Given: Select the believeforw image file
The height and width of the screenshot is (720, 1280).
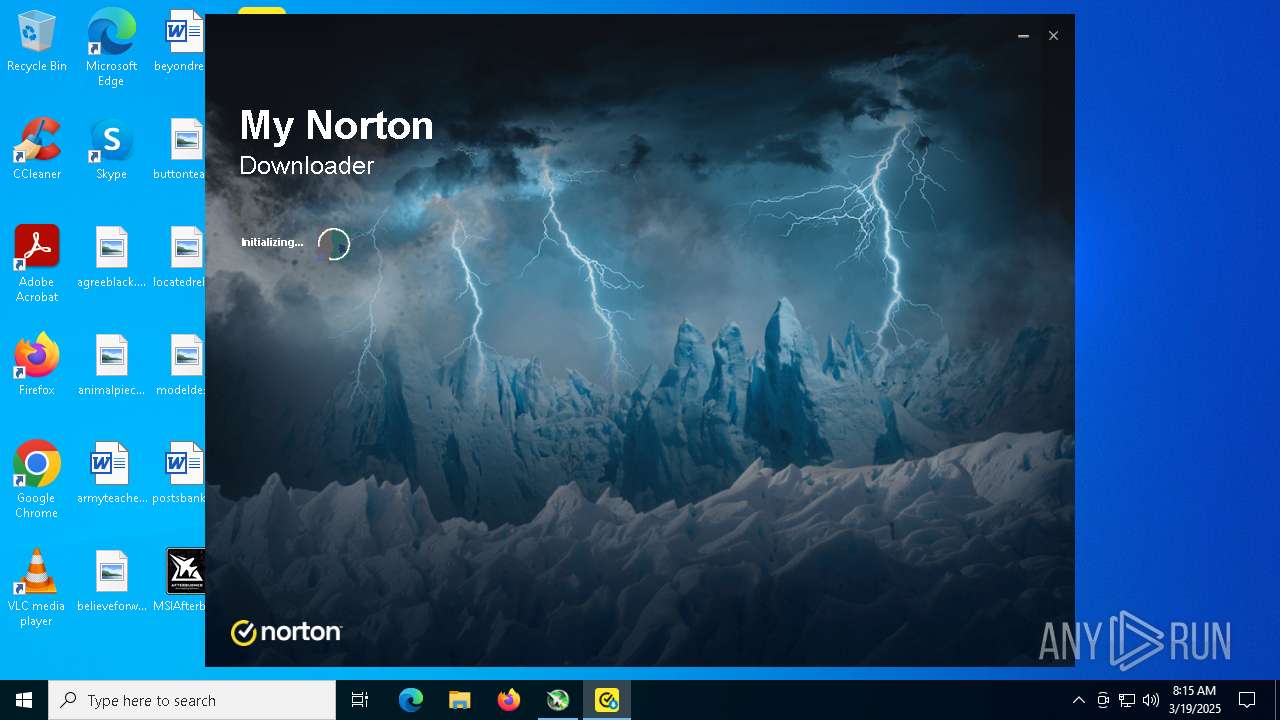Looking at the screenshot, I should (111, 581).
